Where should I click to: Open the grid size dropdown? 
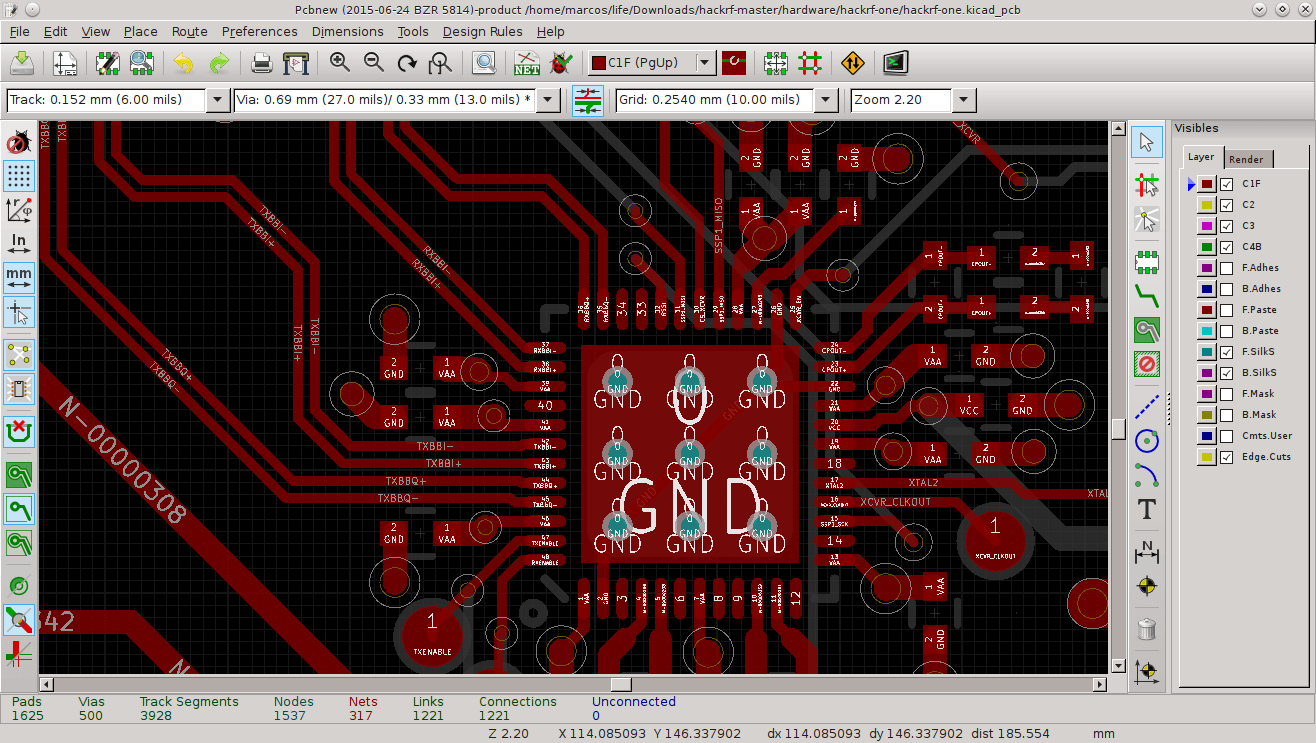[x=824, y=100]
